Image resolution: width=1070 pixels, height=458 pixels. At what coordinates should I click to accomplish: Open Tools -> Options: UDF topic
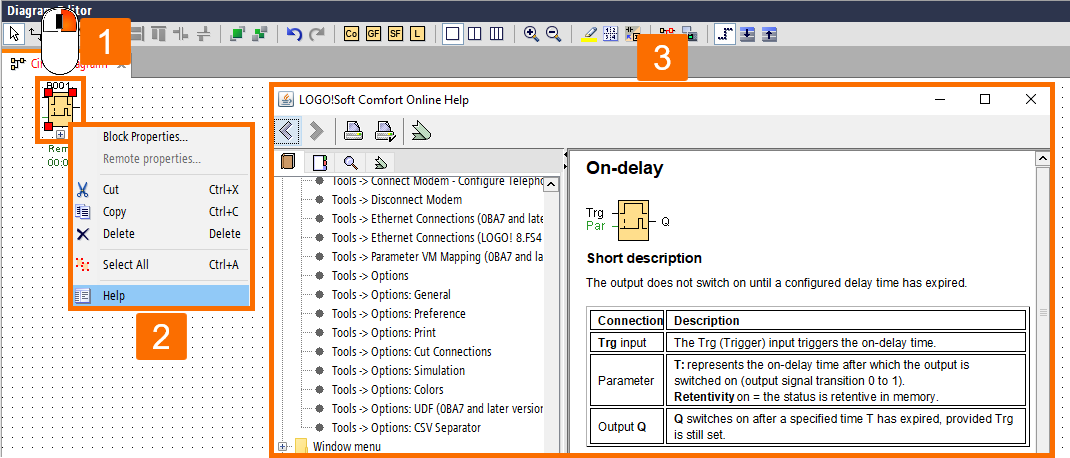pos(437,409)
